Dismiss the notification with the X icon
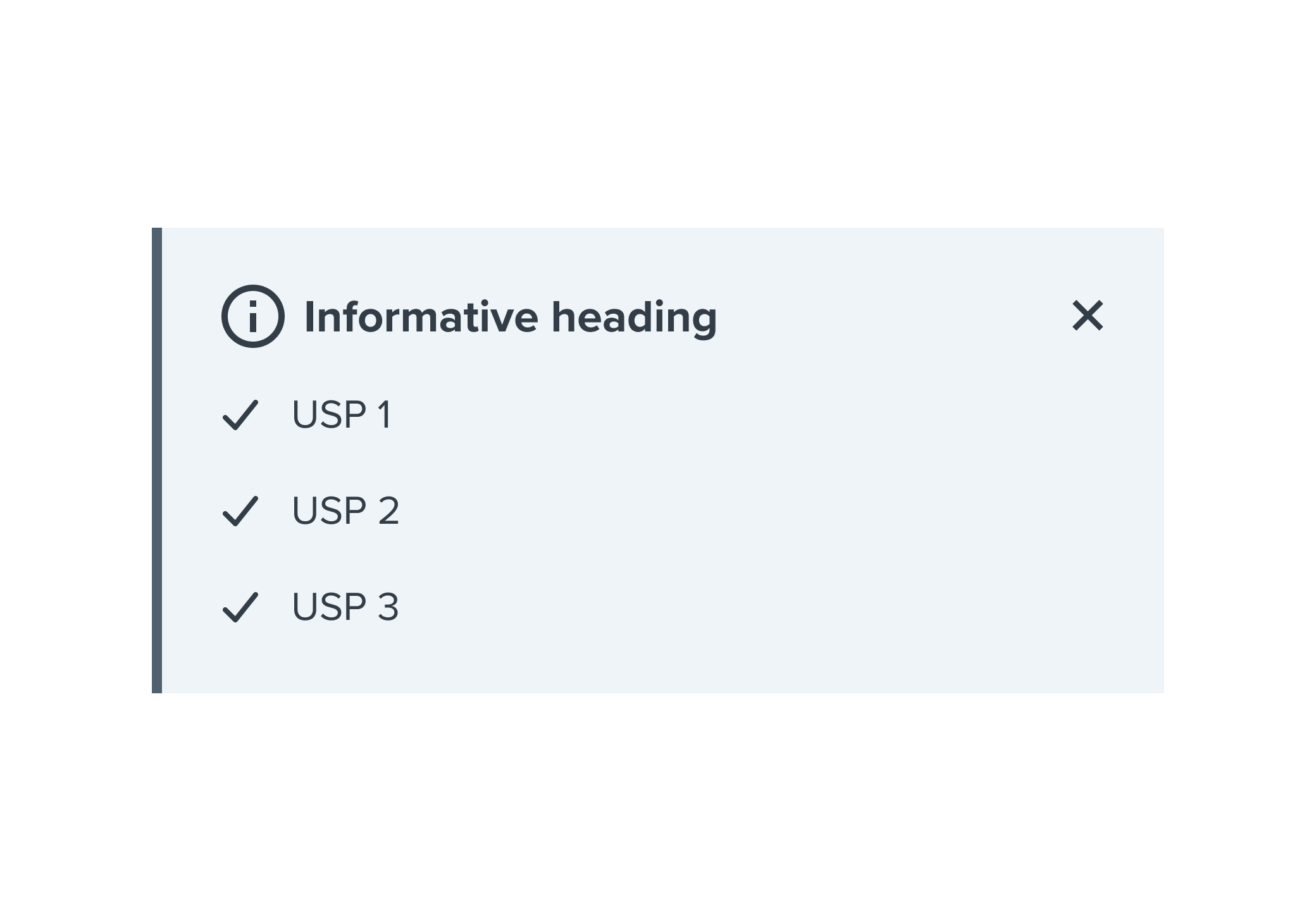Screen dimensions: 1316x921 click(1088, 316)
